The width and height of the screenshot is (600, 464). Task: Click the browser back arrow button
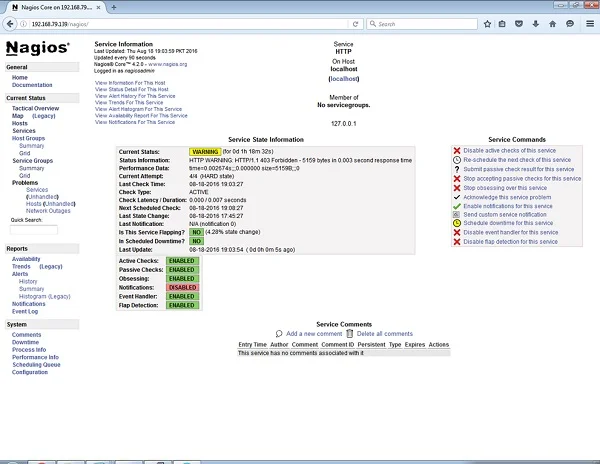10,24
